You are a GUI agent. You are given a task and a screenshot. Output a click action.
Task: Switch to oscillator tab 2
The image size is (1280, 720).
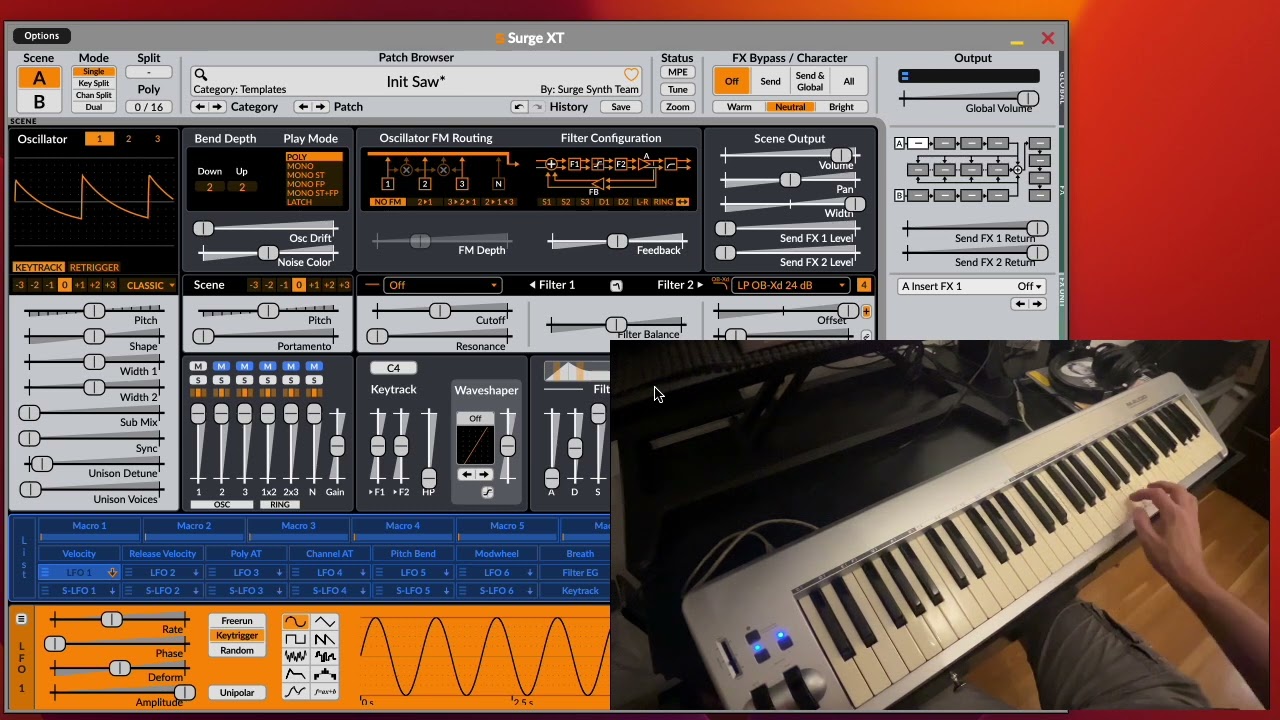click(128, 139)
